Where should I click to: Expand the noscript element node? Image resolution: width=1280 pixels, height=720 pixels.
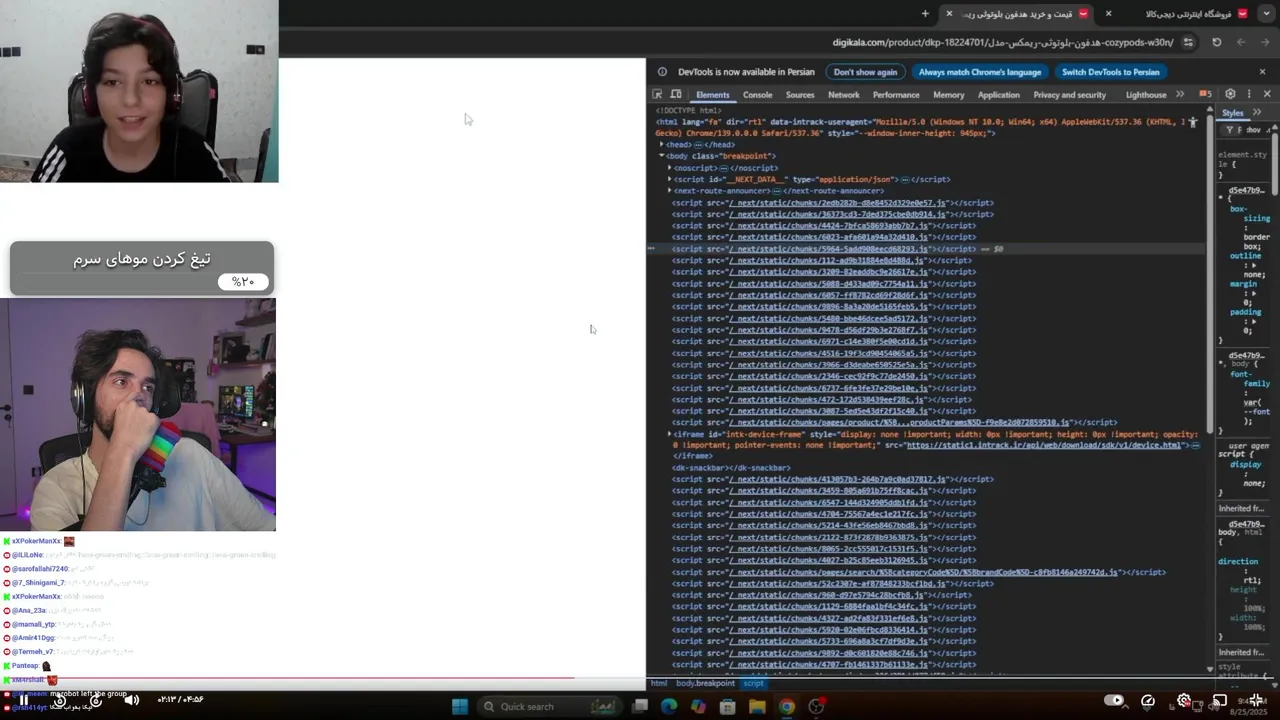click(x=670, y=168)
